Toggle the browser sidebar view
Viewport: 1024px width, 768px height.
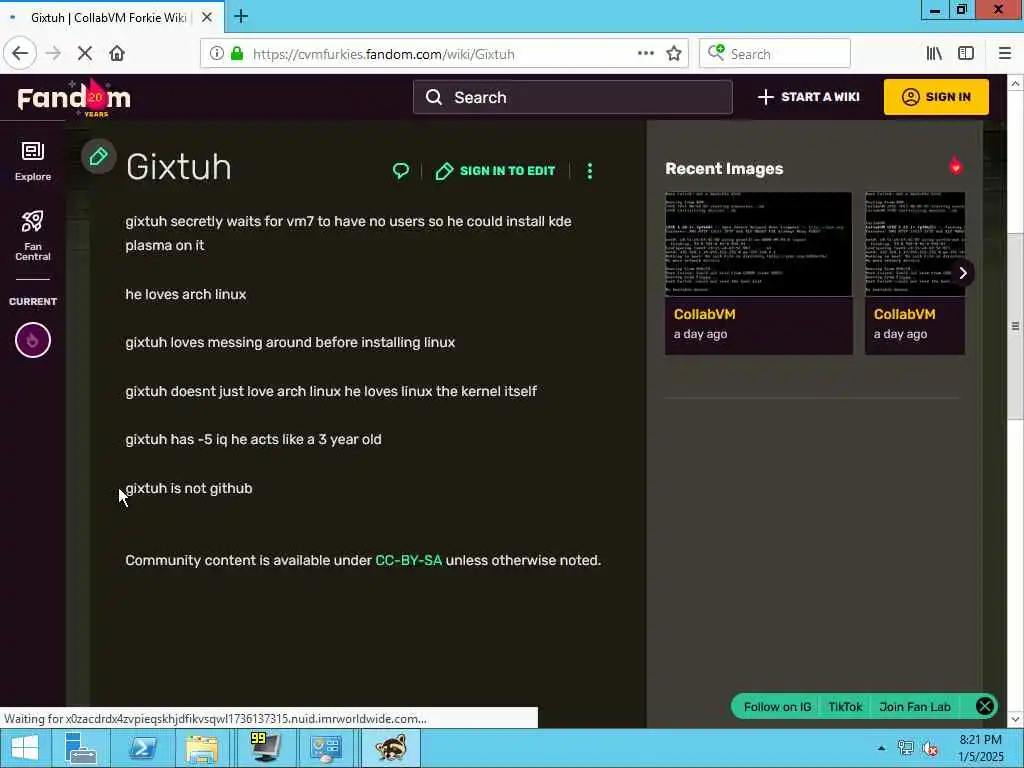click(966, 54)
